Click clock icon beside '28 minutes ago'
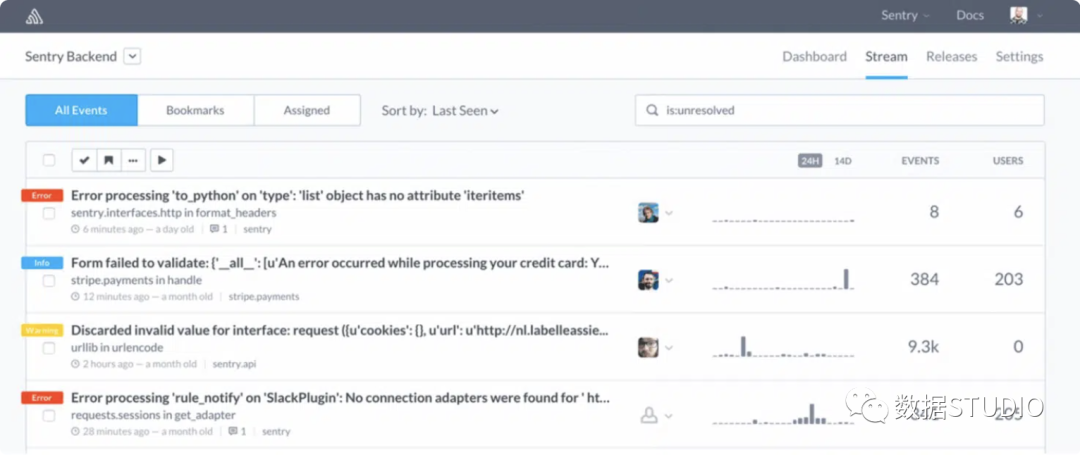 pyautogui.click(x=75, y=432)
